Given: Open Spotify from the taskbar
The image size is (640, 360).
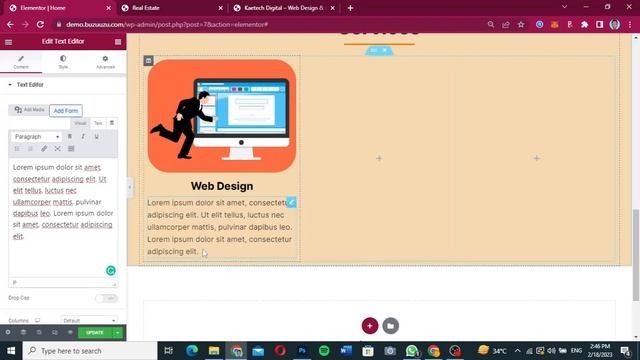Looking at the screenshot, I should click(324, 351).
